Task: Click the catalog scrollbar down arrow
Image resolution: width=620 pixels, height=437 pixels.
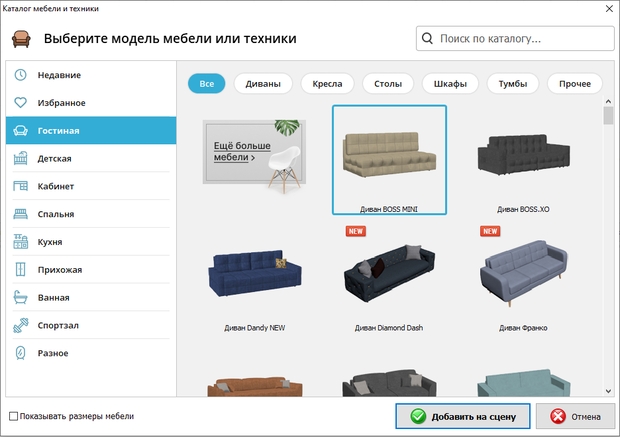Action: click(608, 391)
